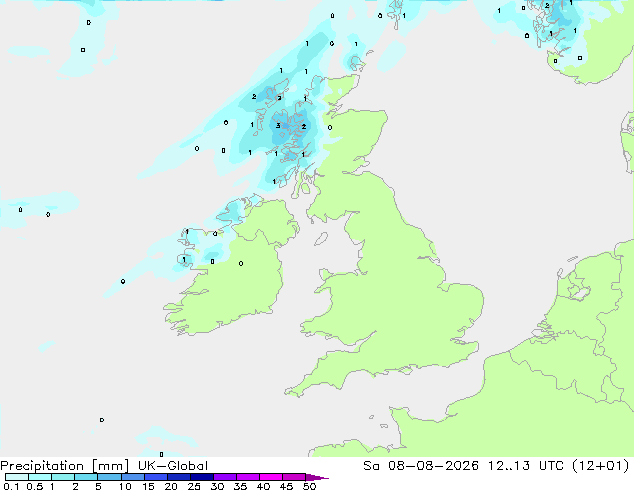Screen dimensions: 634x490
Task: Click the "0.1" legend scale label
Action: (x=11, y=486)
